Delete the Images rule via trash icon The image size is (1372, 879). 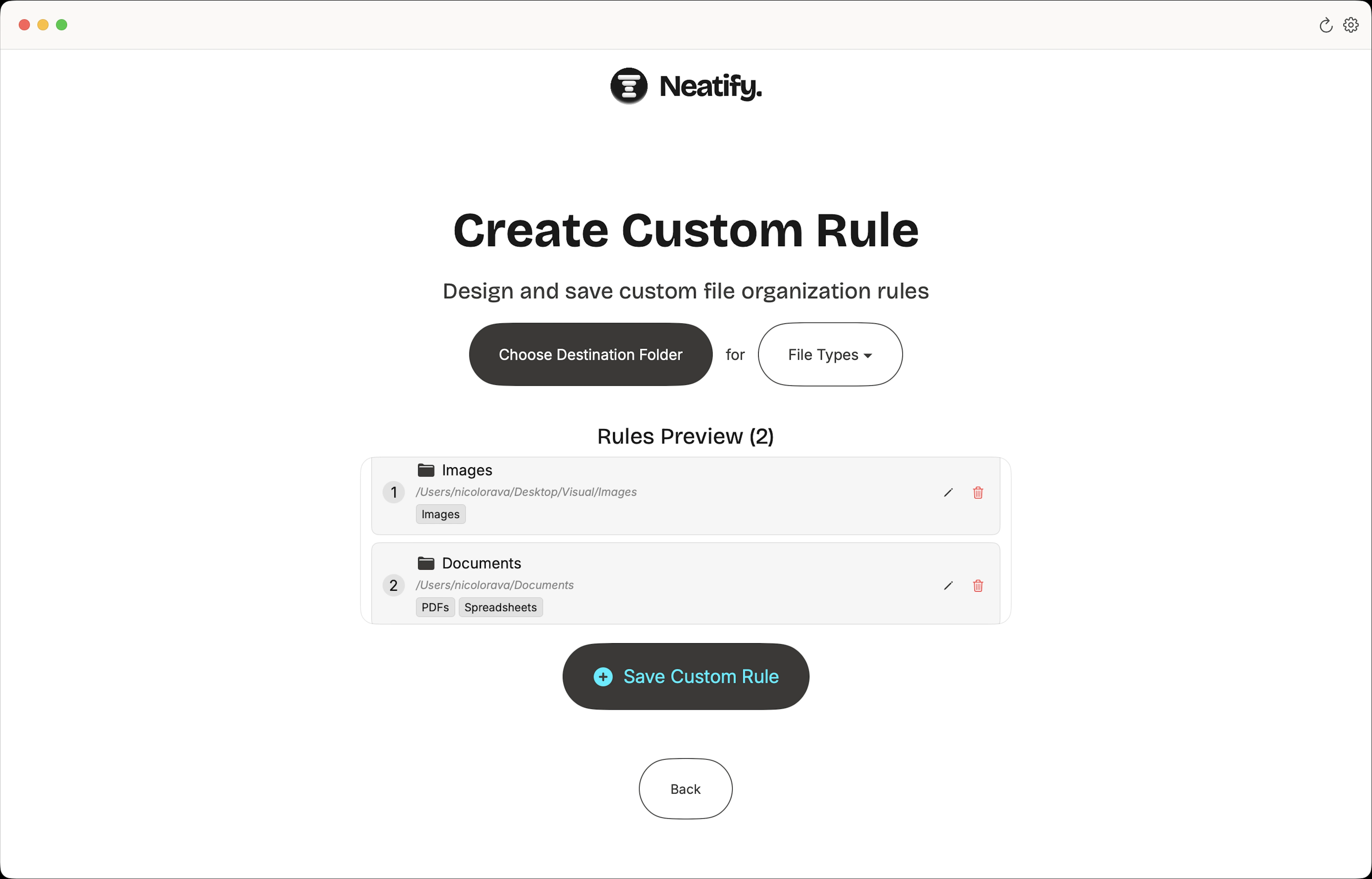coord(978,492)
